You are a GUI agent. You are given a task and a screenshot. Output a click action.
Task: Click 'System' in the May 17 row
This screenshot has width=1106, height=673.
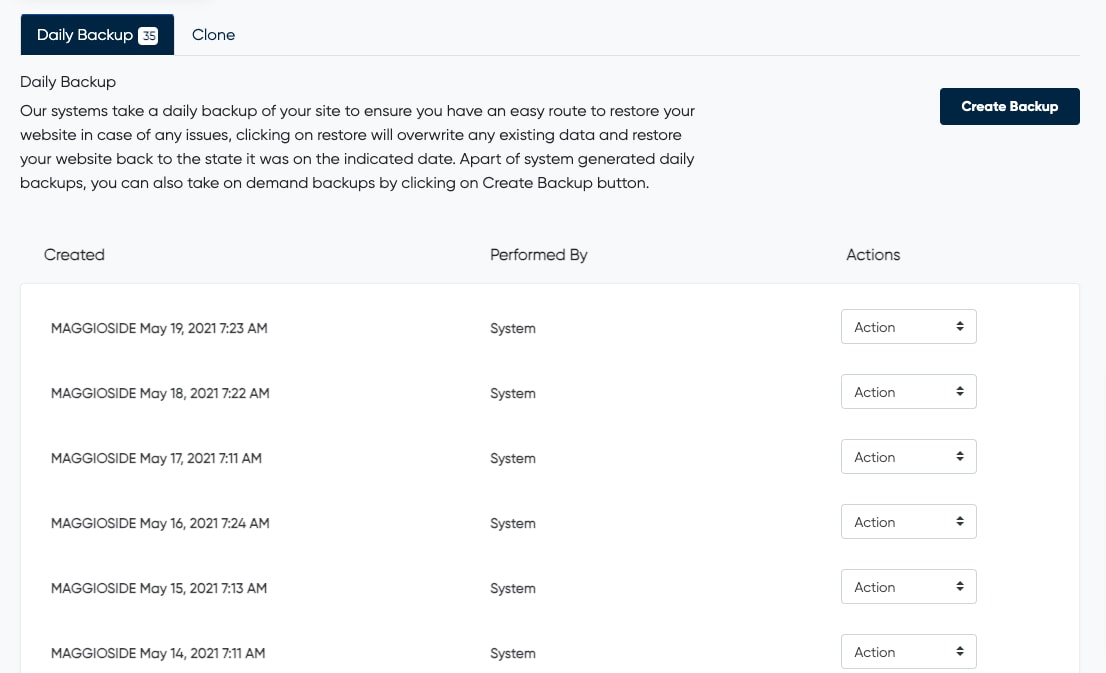[513, 458]
